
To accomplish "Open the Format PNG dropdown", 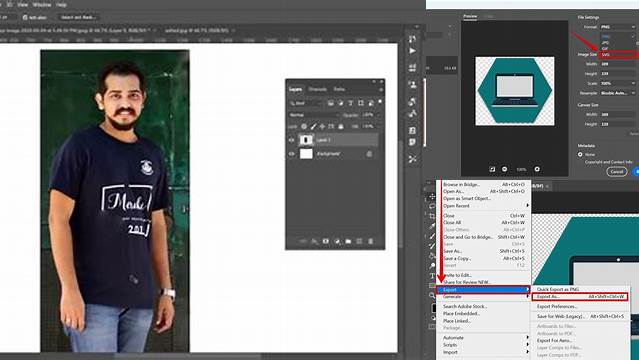I will click(x=618, y=27).
